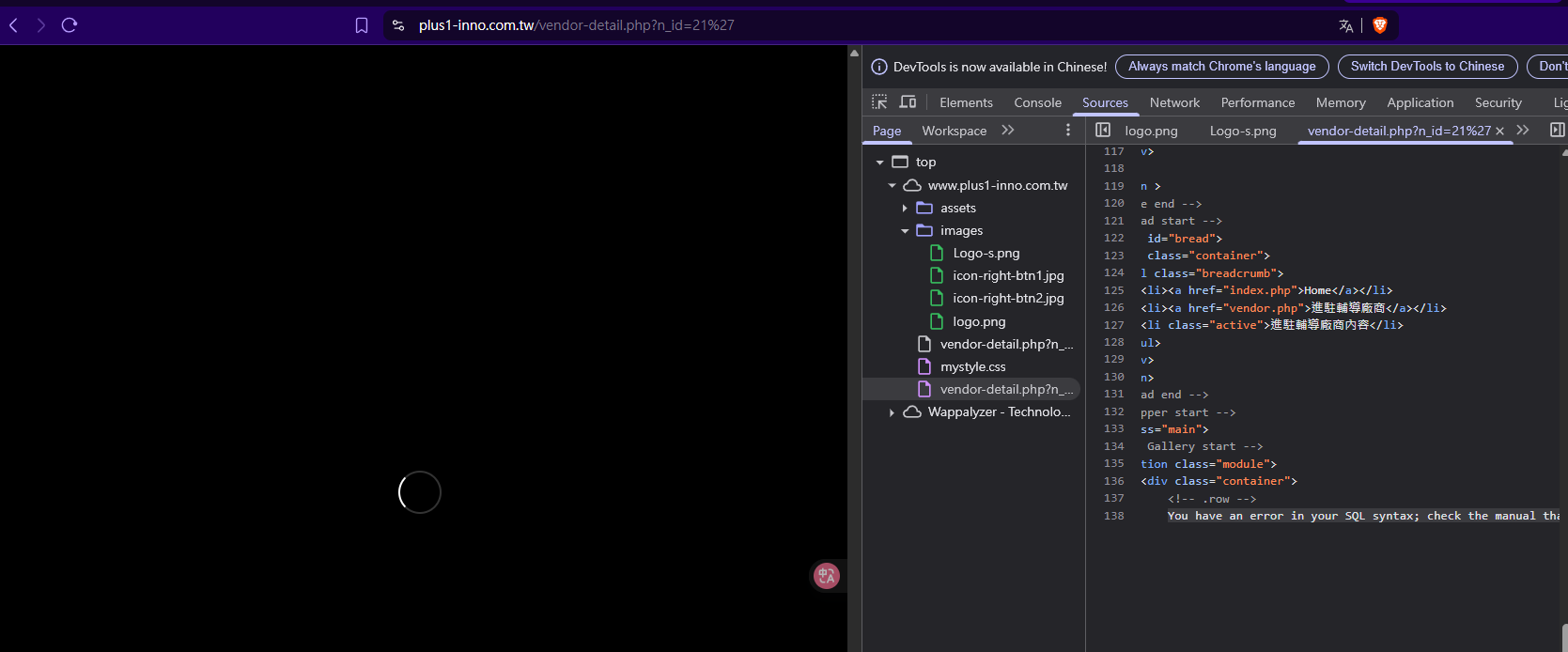1568x652 pixels.
Task: Click the assets folder label
Action: pos(957,209)
